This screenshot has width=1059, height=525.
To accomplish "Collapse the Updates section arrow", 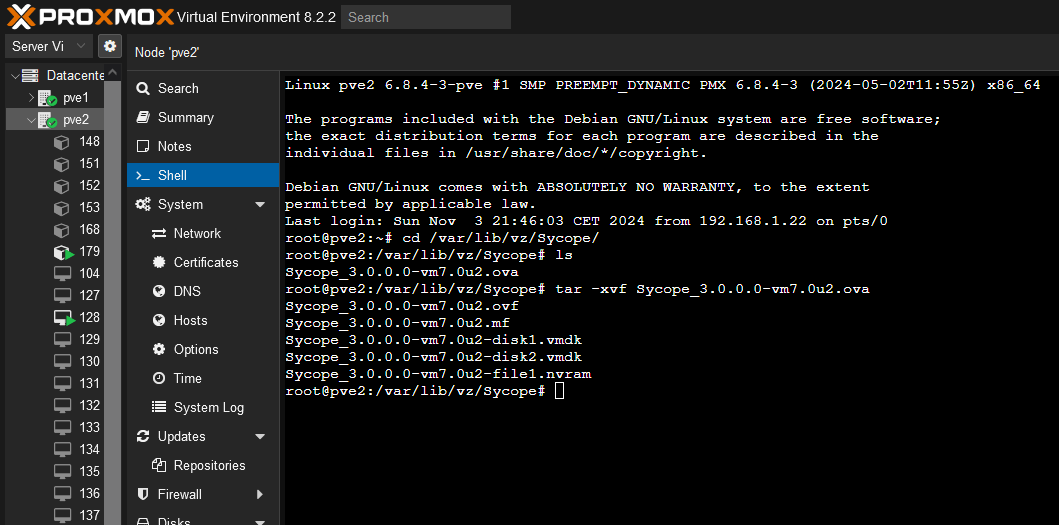I will pyautogui.click(x=260, y=437).
